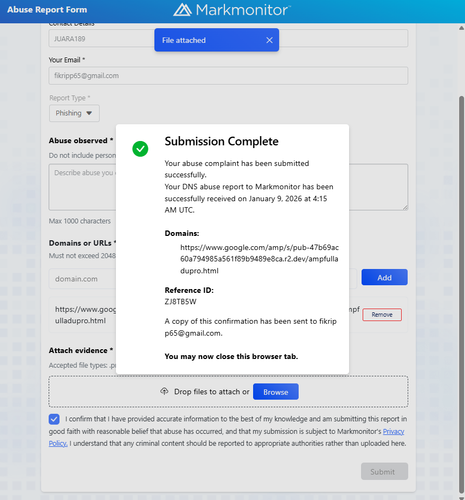Dismiss the File attached notification with X

269,40
